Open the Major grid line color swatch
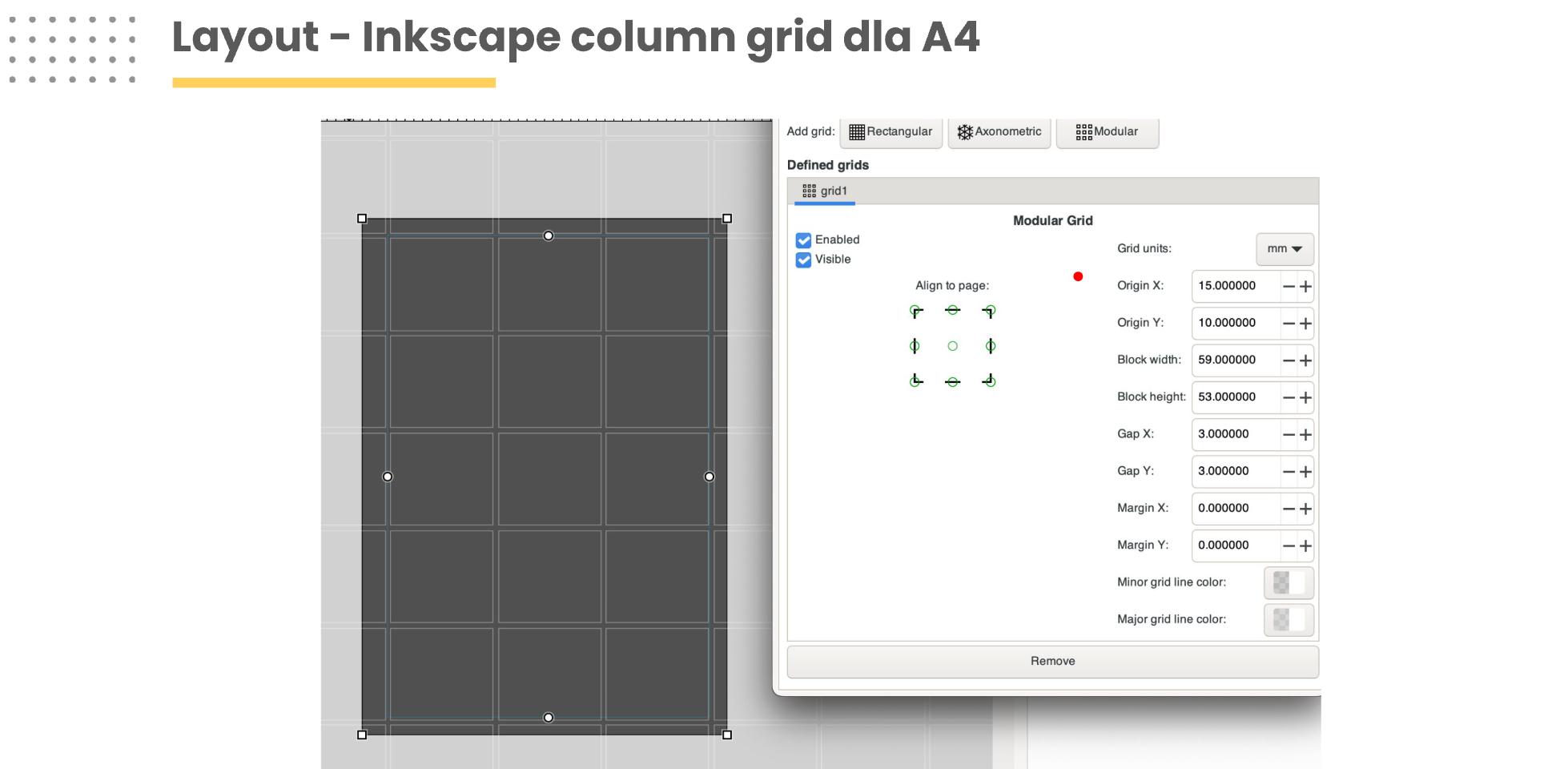This screenshot has height=769, width=1568. click(1289, 620)
